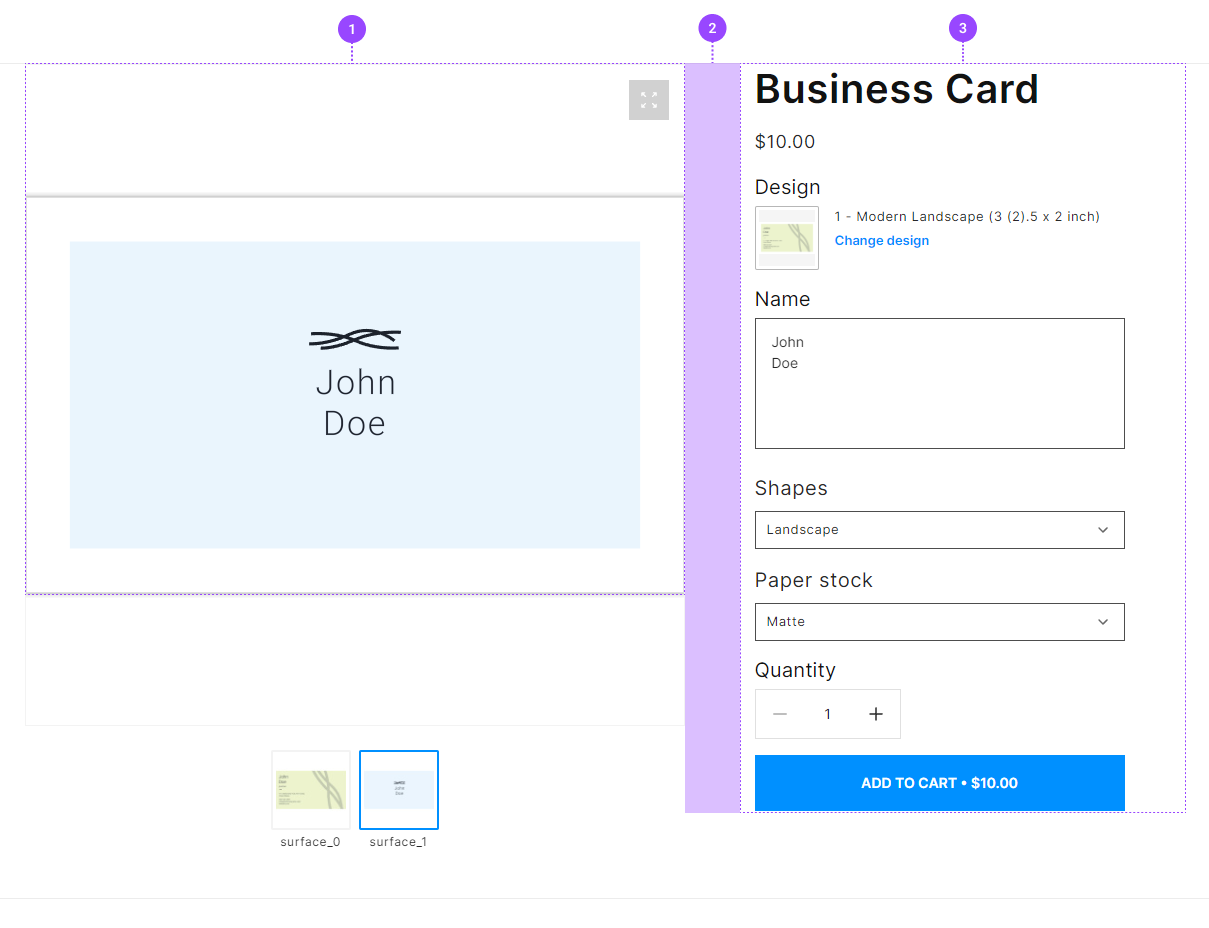1209x928 pixels.
Task: Click the John Doe text on the card preview
Action: coord(355,403)
